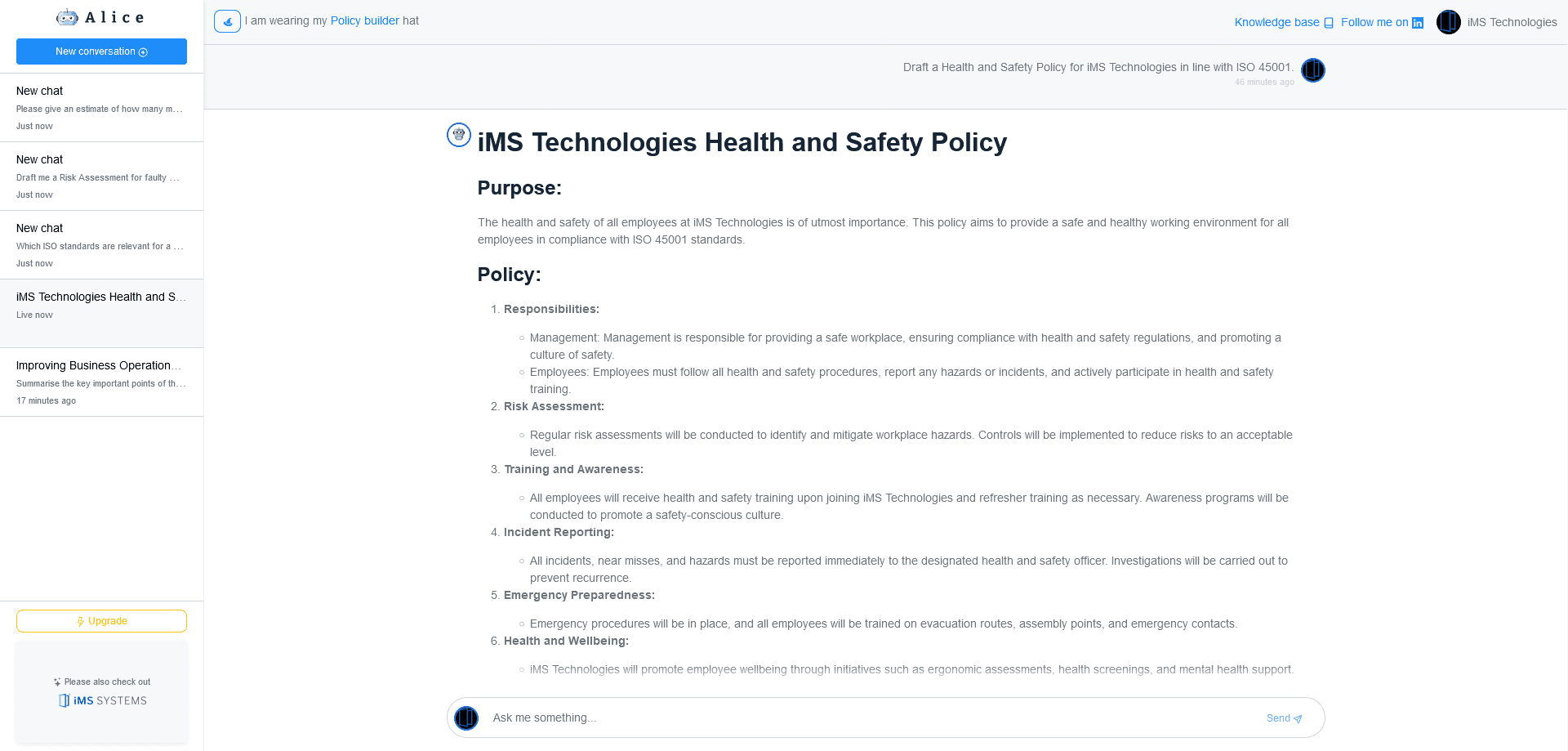Click the lightning icon on Upgrade button
Viewport: 1568px width, 751px height.
(x=80, y=621)
